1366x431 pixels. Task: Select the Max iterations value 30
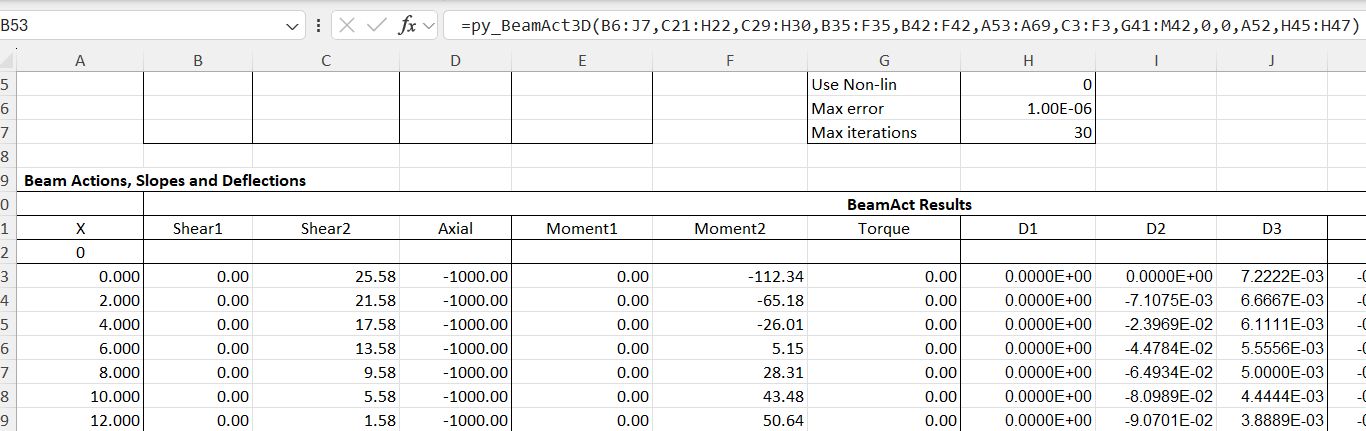(1027, 132)
